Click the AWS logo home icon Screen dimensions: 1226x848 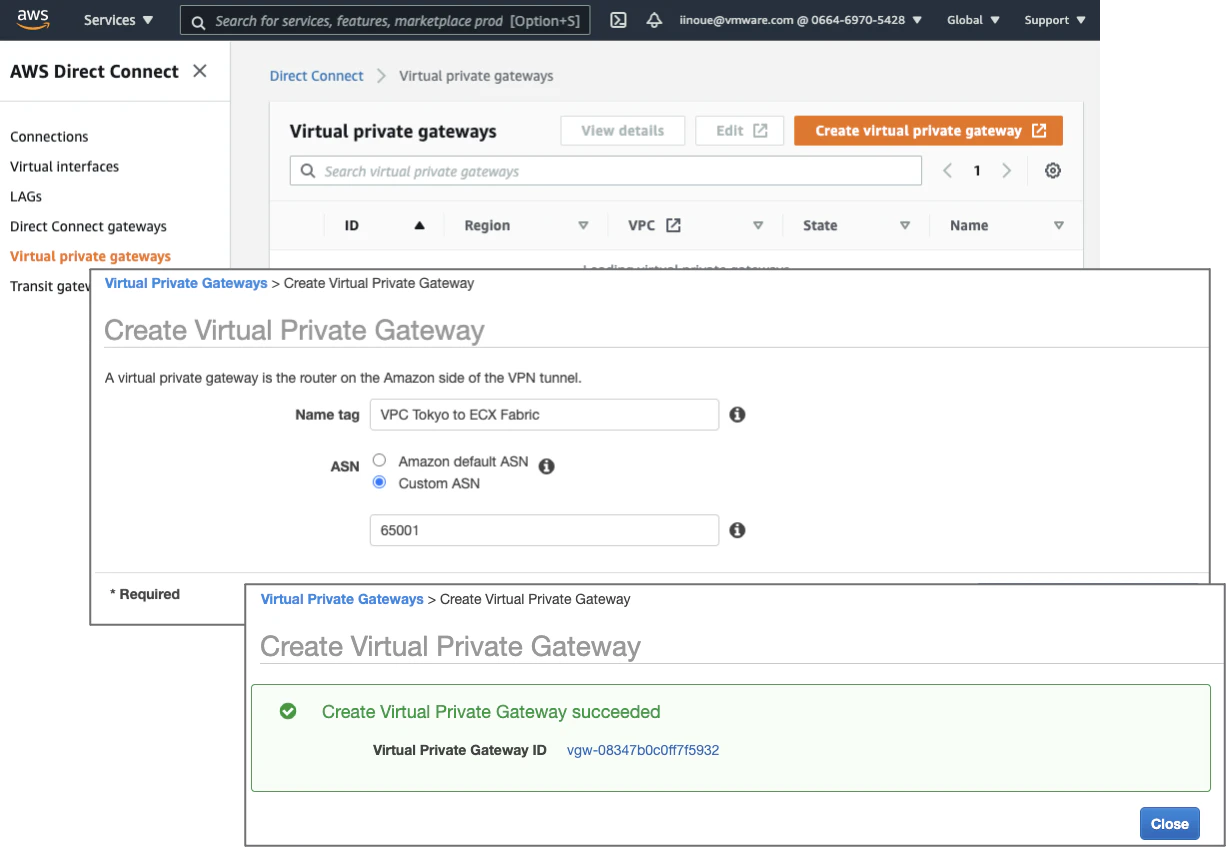coord(33,19)
